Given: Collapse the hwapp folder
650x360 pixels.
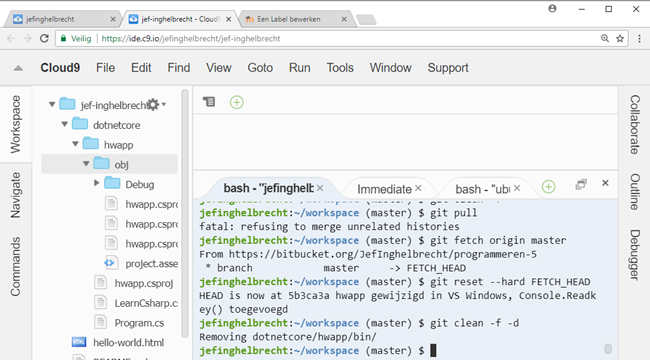Looking at the screenshot, I should point(75,144).
